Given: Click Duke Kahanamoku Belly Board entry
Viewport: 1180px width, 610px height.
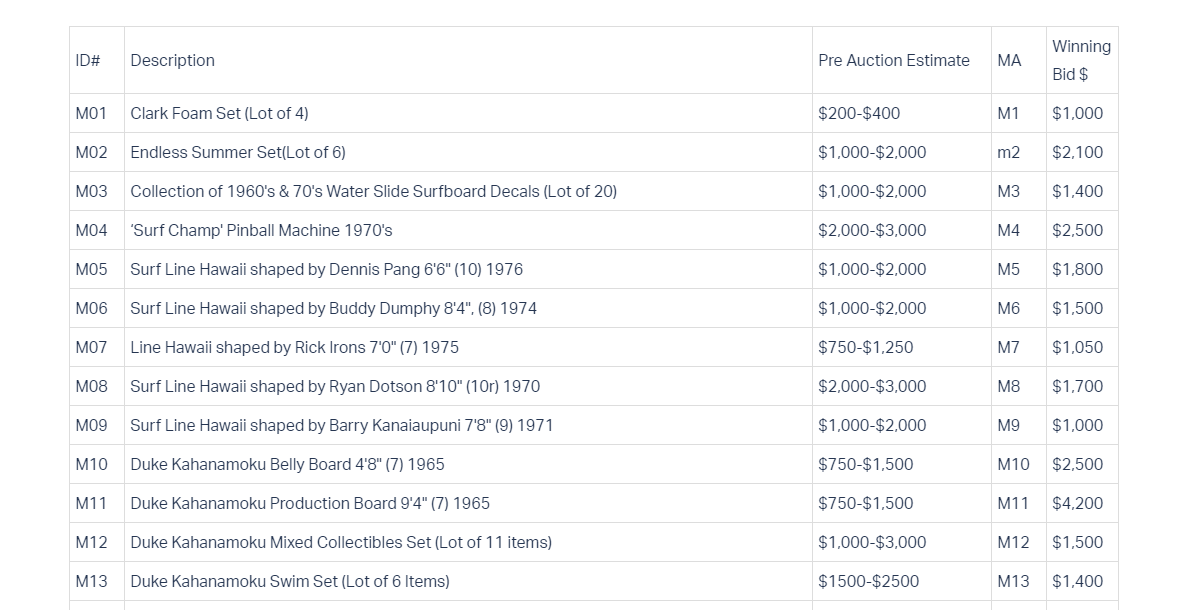Looking at the screenshot, I should tap(287, 465).
